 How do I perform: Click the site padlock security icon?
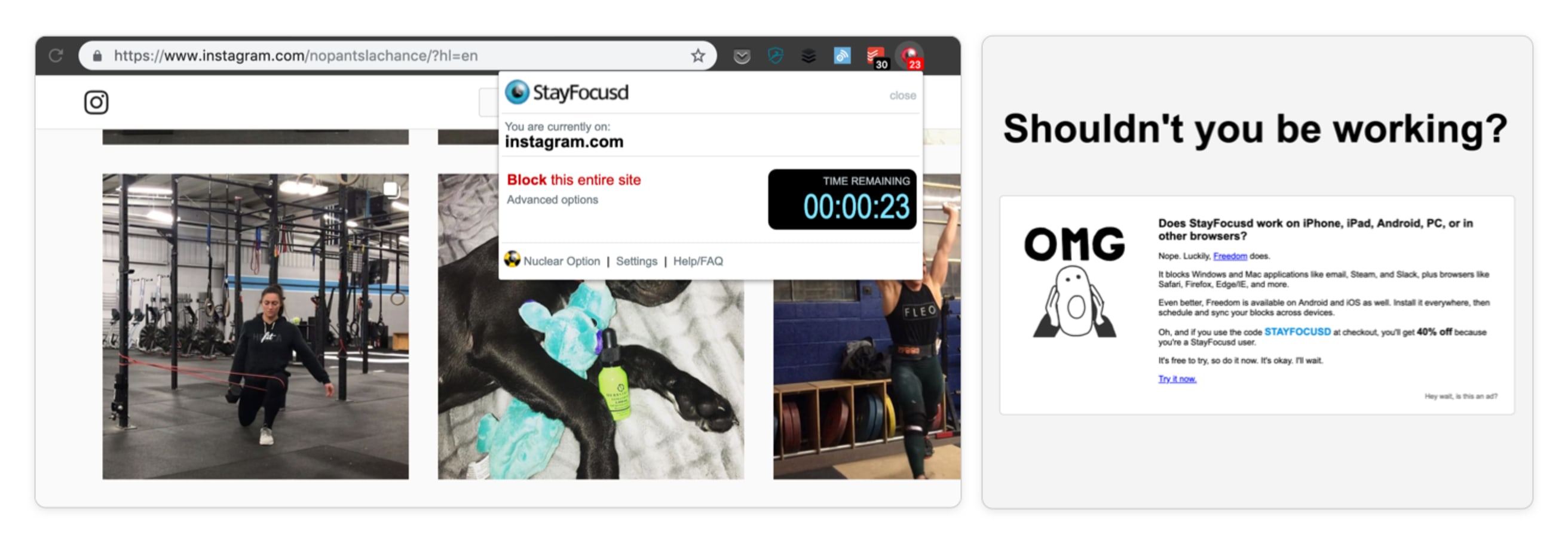coord(97,56)
